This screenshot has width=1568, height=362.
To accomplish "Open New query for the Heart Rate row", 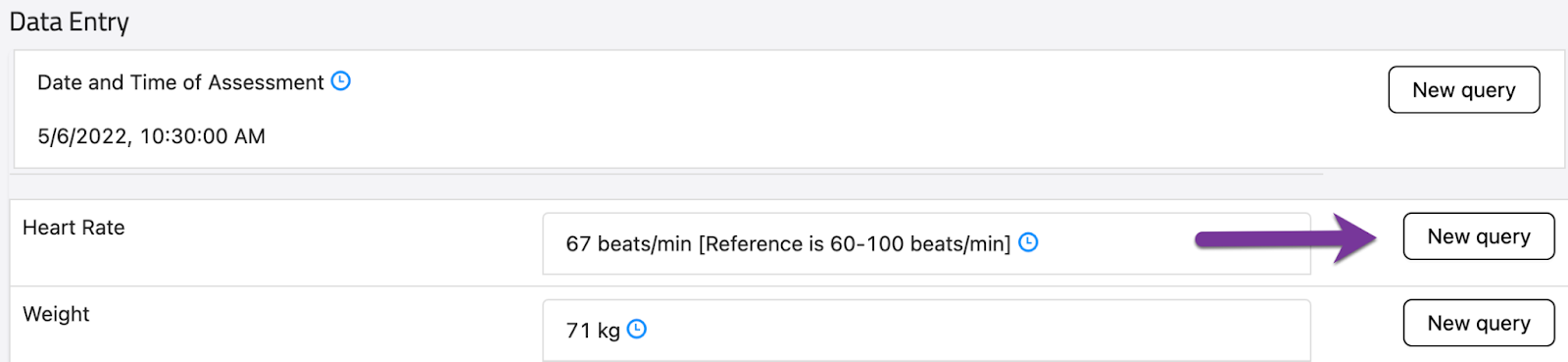I will [1479, 236].
